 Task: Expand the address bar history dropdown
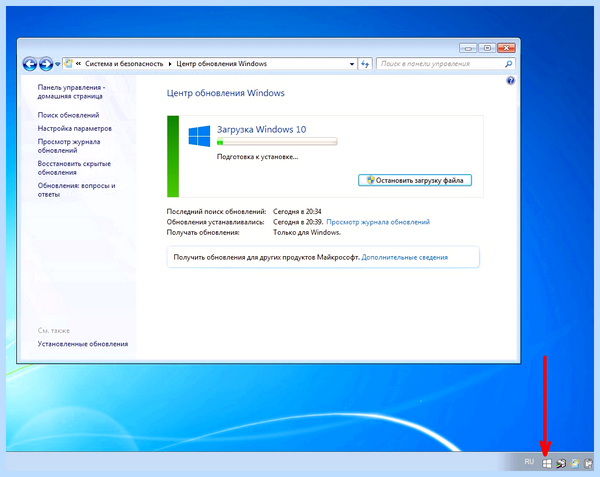click(352, 64)
